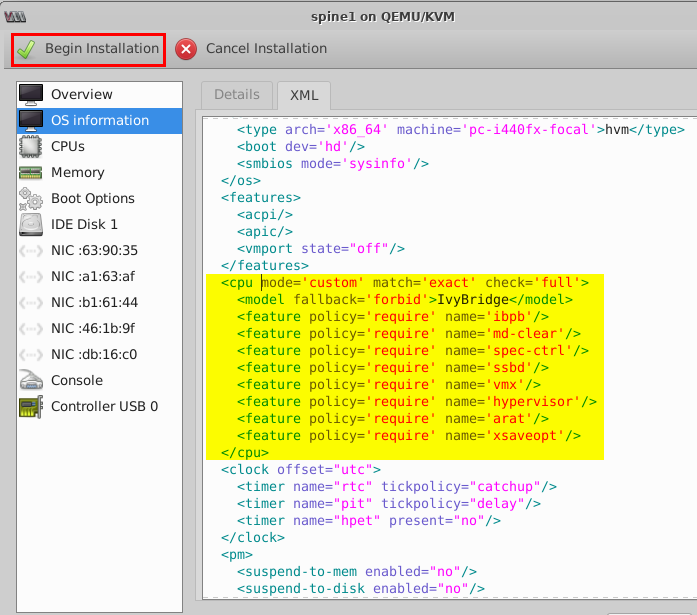Click the Begin Installation green checkmark icon

pos(27,49)
